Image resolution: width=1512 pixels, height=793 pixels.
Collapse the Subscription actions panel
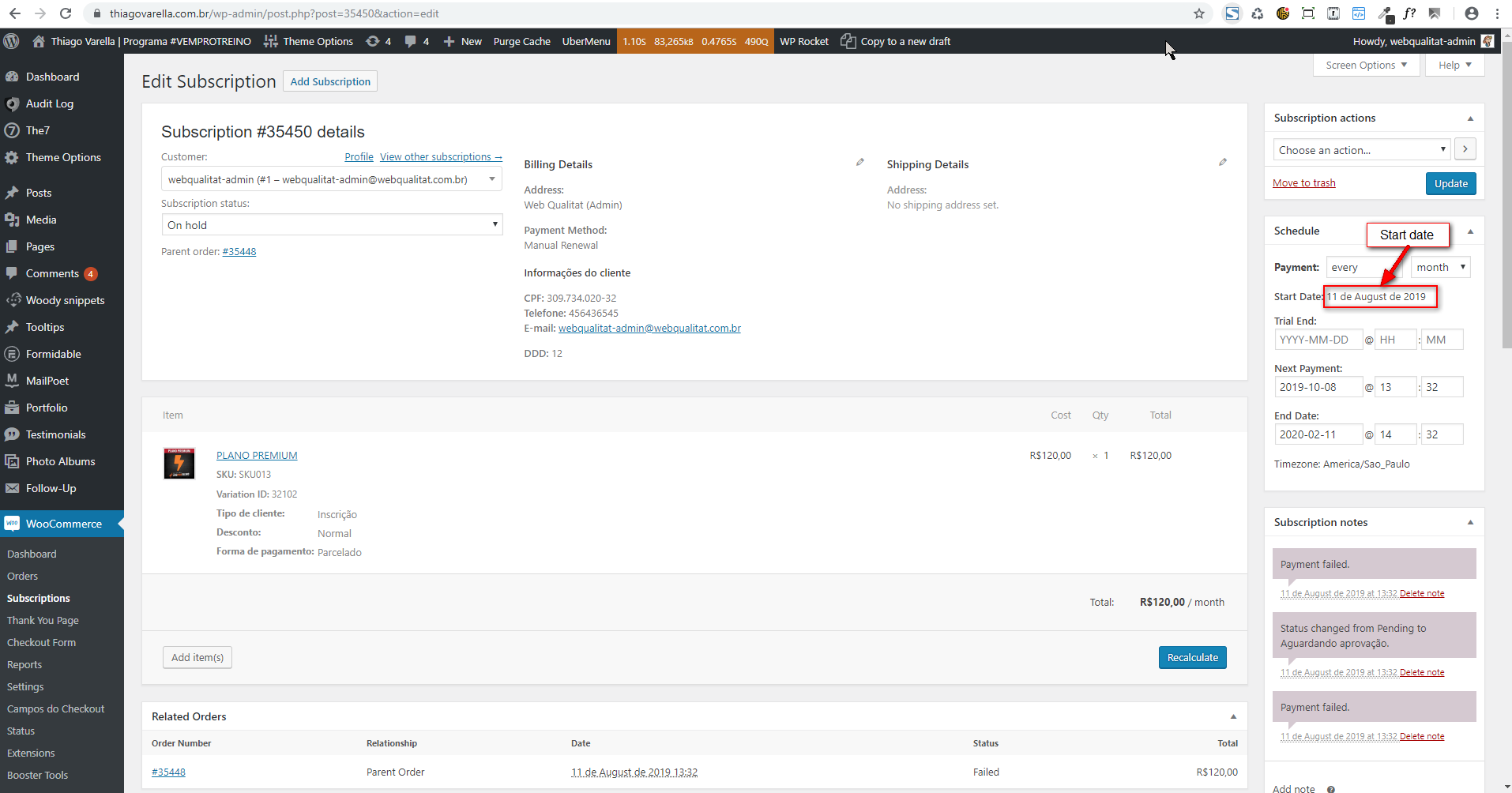pyautogui.click(x=1470, y=118)
